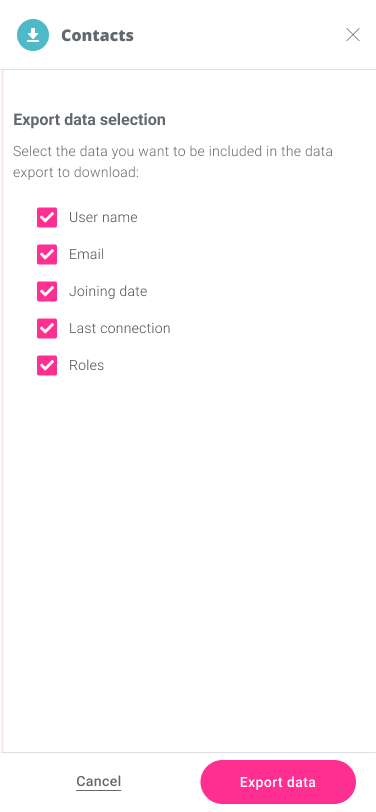Close the Contacts export panel with X
Image resolution: width=376 pixels, height=812 pixels.
pyautogui.click(x=353, y=35)
